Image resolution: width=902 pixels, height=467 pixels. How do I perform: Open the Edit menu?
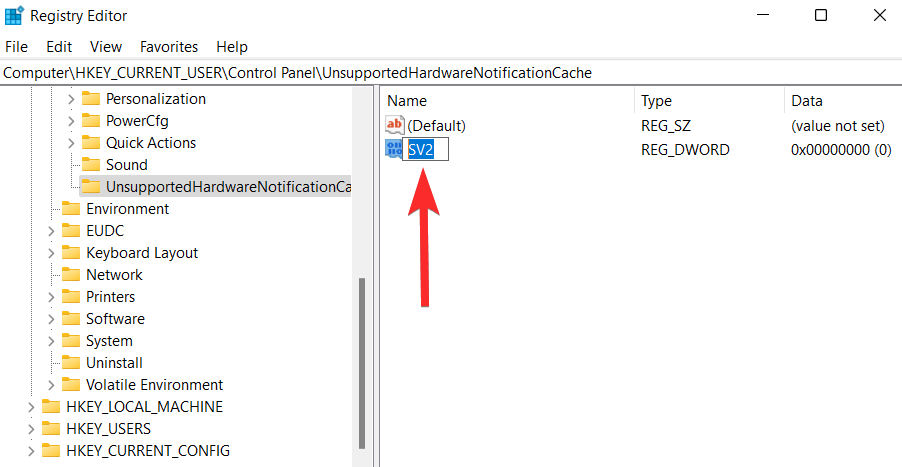click(x=59, y=47)
